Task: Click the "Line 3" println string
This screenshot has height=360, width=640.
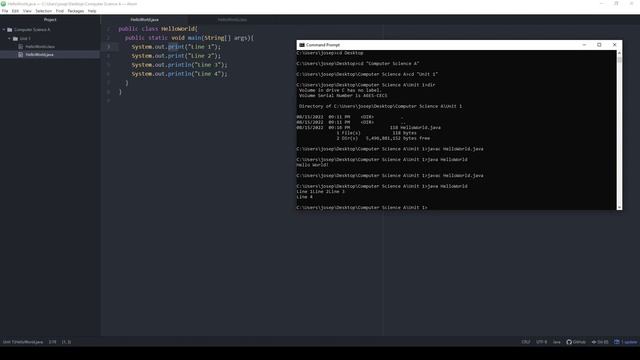Action: 207,65
